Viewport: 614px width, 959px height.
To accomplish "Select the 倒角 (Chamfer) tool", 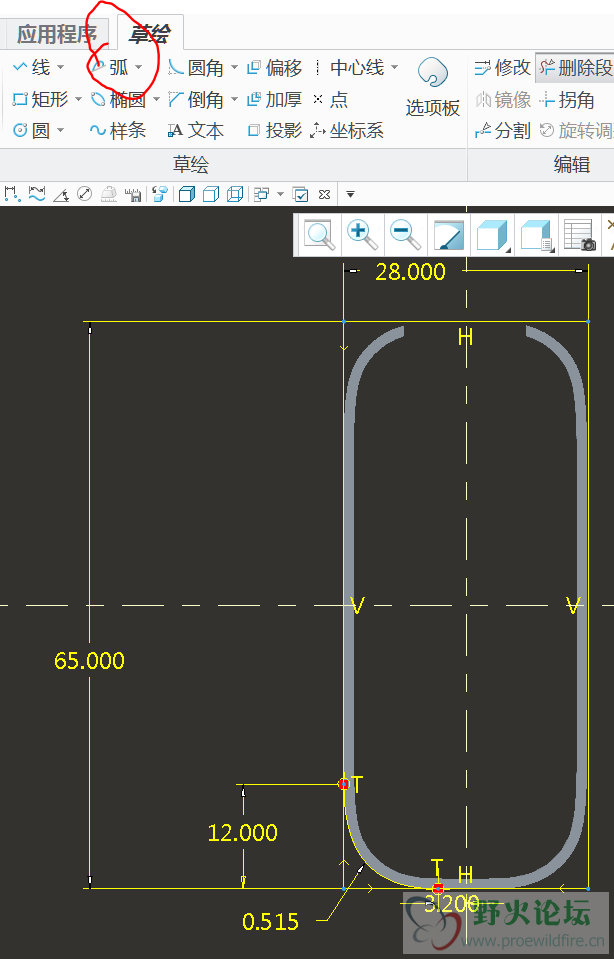I will pyautogui.click(x=196, y=99).
